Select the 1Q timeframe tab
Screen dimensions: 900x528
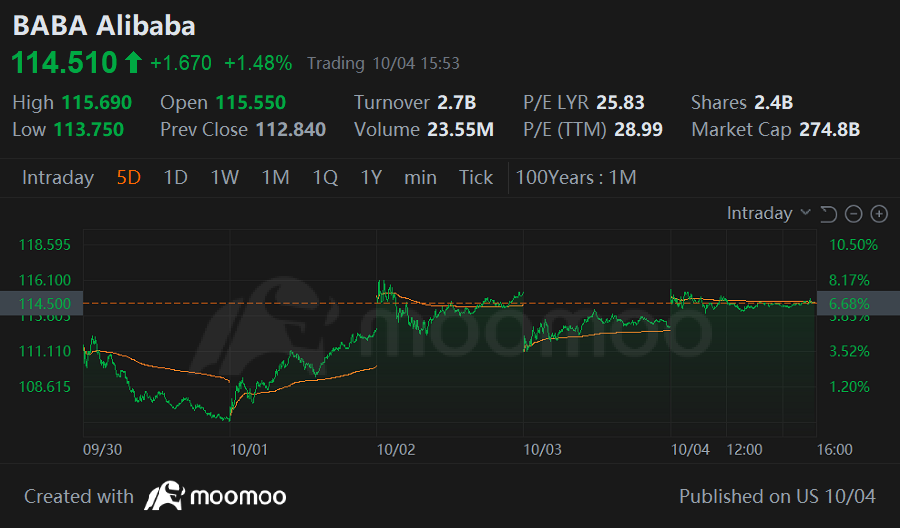coord(325,178)
